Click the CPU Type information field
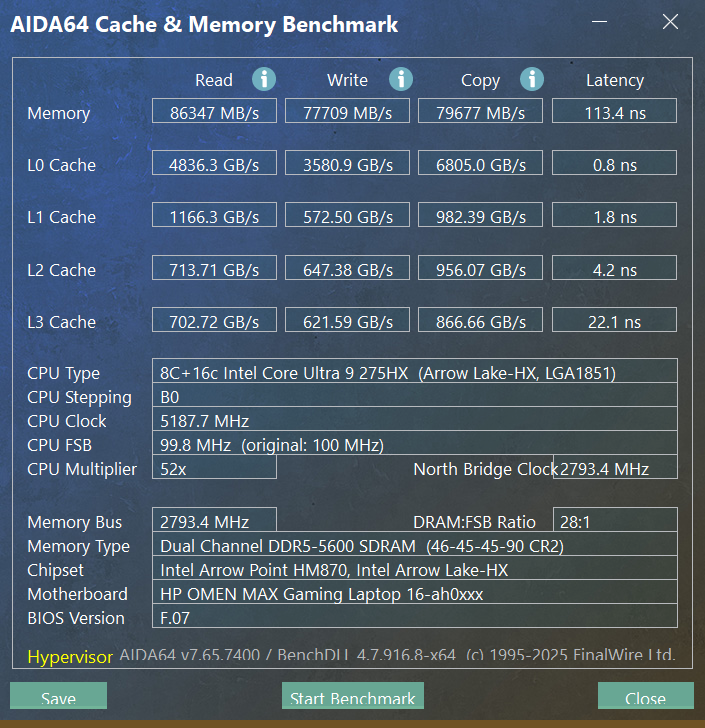Image resolution: width=705 pixels, height=728 pixels. coord(414,372)
